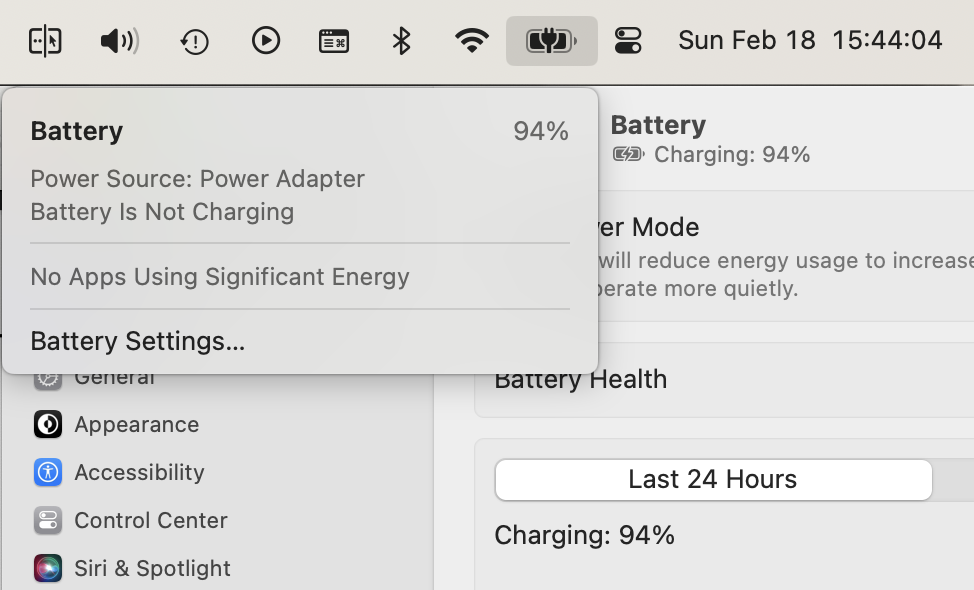The width and height of the screenshot is (974, 590).
Task: Switch to Last 24 Hours tab
Action: tap(712, 479)
